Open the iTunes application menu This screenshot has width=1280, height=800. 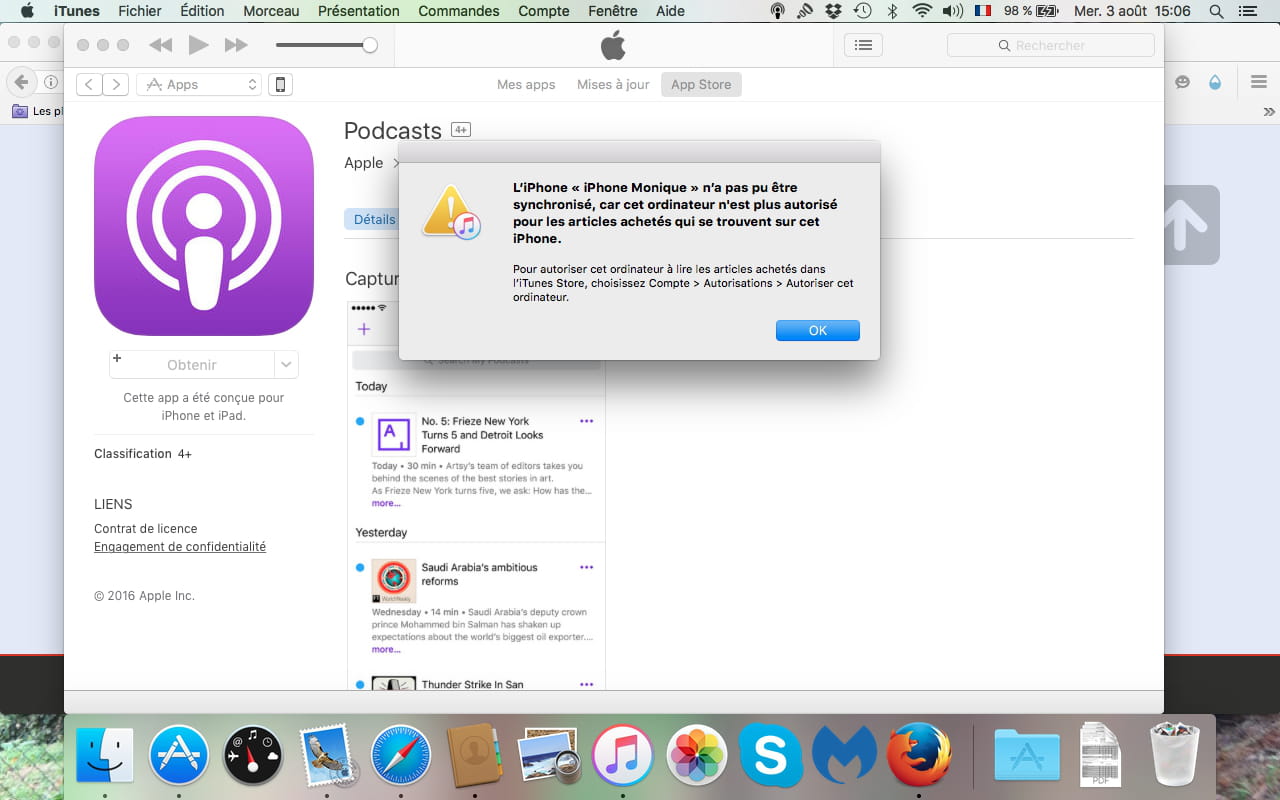[76, 11]
